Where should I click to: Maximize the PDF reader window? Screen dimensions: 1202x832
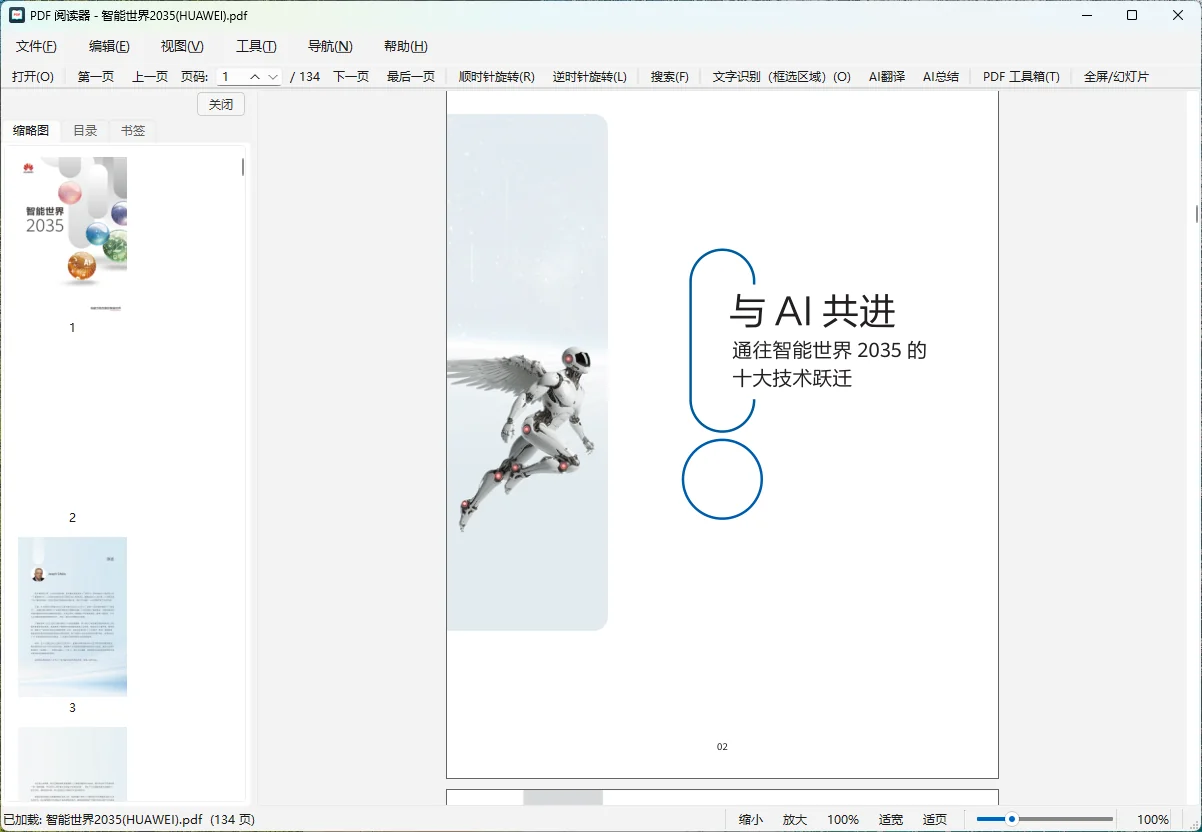(1132, 15)
